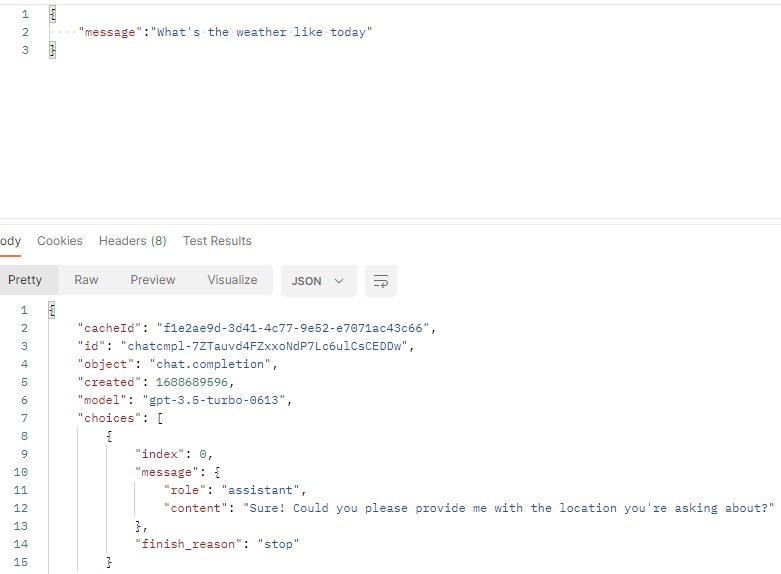Select the response Body tab
The width and height of the screenshot is (781, 574).
(x=10, y=241)
